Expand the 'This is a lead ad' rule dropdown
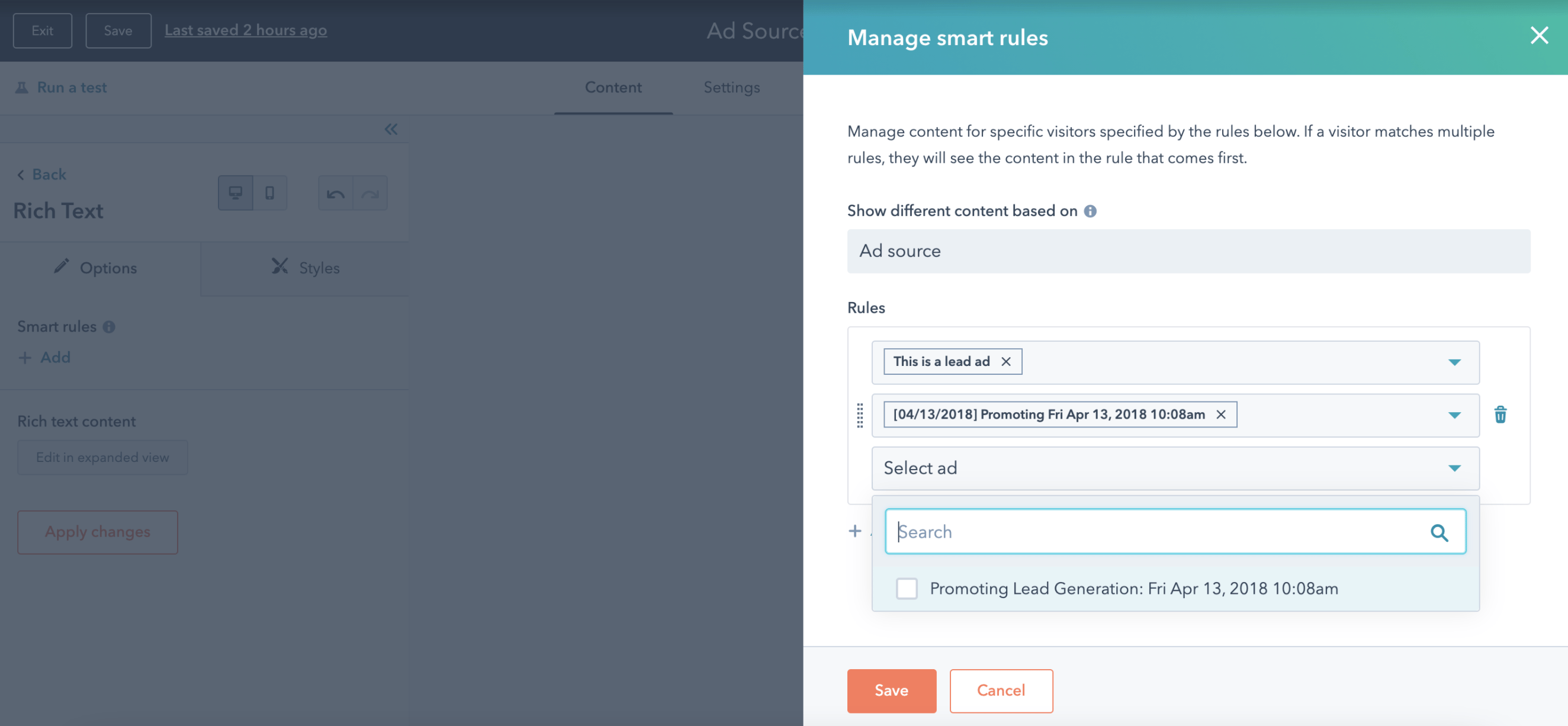This screenshot has height=726, width=1568. [x=1455, y=362]
